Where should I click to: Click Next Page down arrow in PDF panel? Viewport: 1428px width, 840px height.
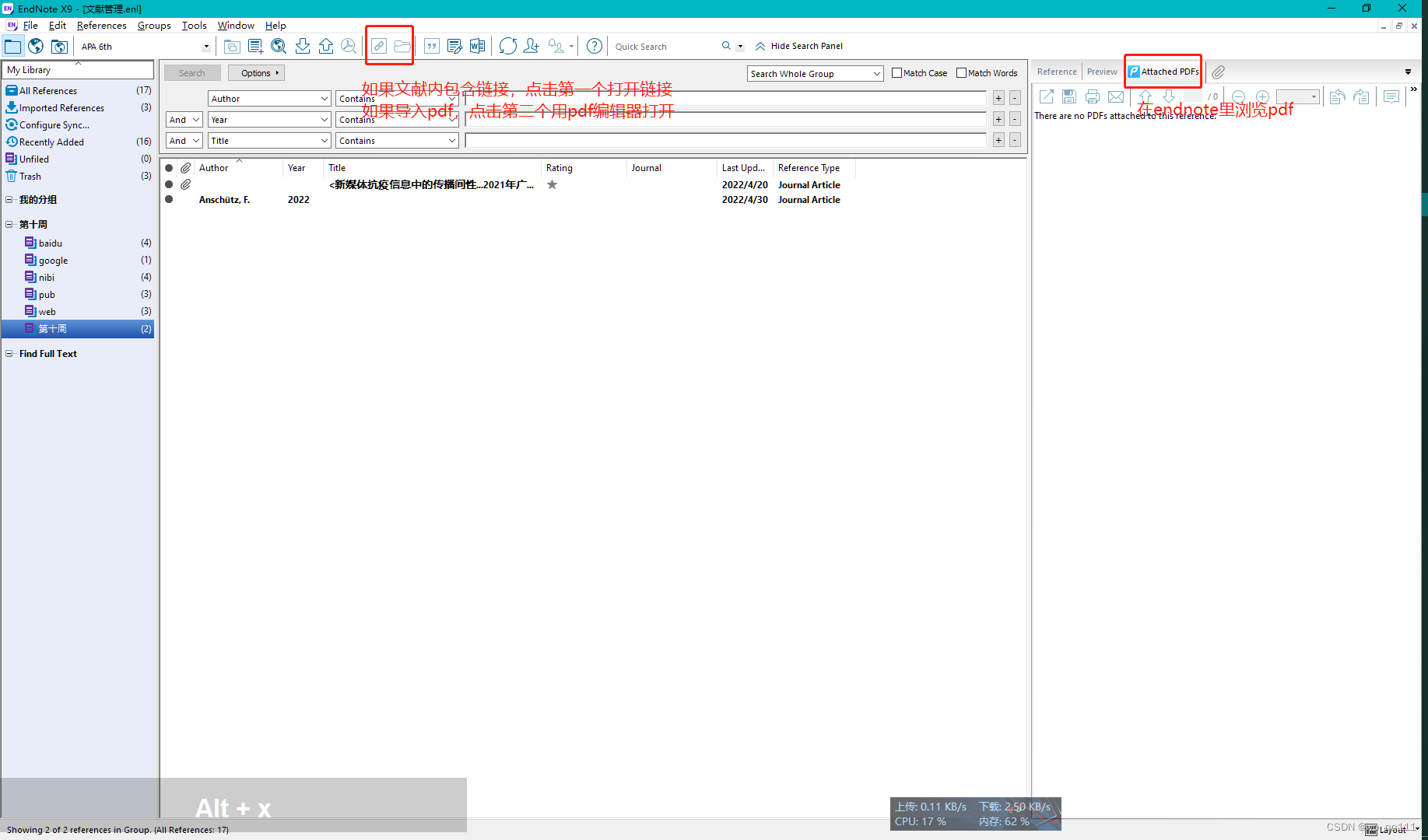(1169, 97)
